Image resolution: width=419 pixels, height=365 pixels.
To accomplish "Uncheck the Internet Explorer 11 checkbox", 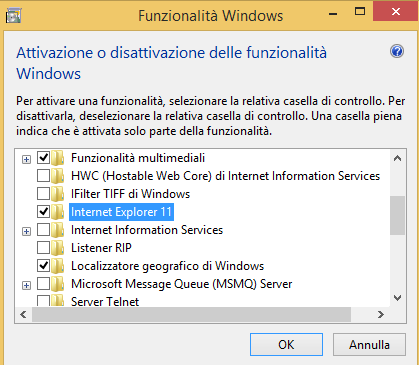I will point(43,211).
